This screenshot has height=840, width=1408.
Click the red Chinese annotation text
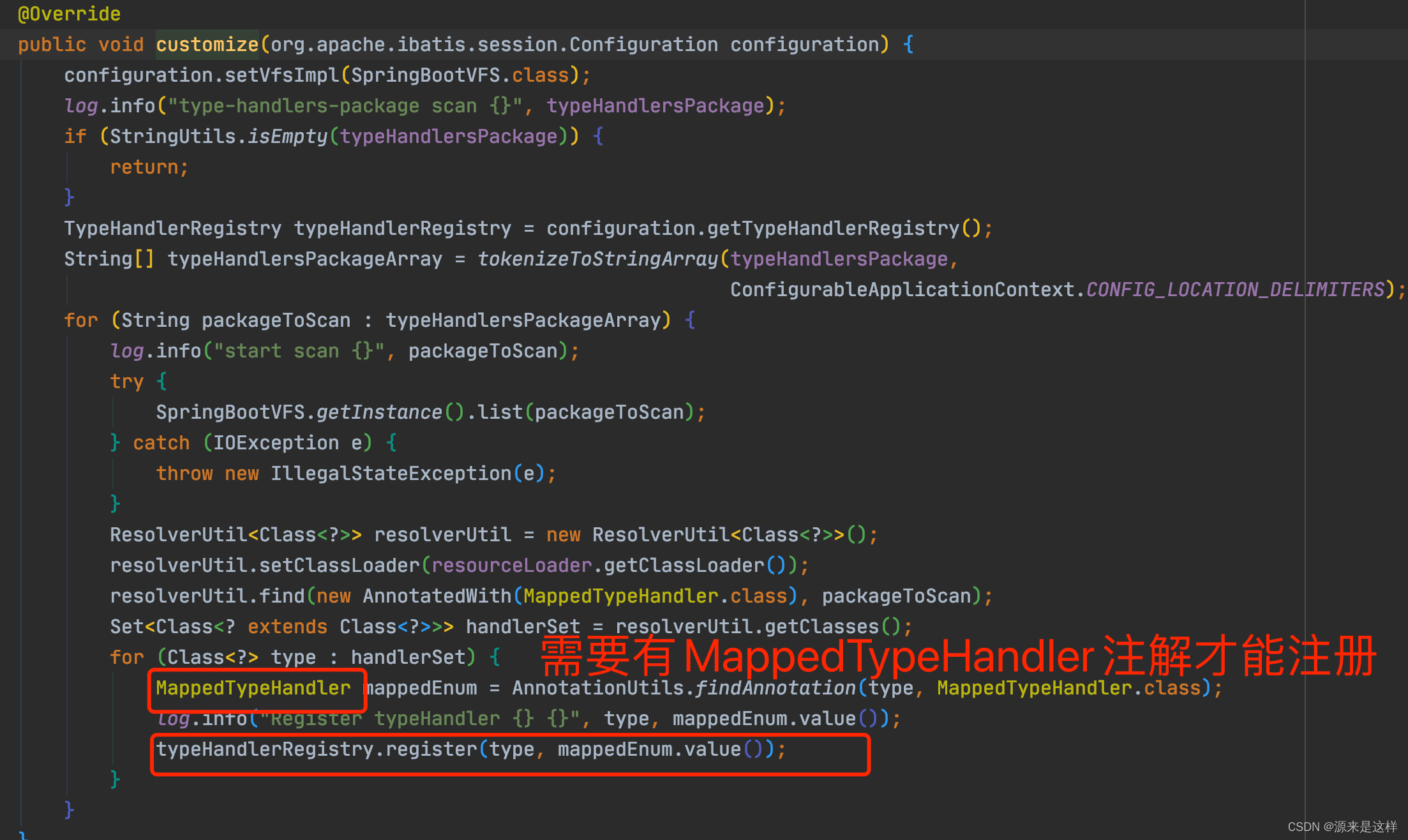pyautogui.click(x=957, y=656)
